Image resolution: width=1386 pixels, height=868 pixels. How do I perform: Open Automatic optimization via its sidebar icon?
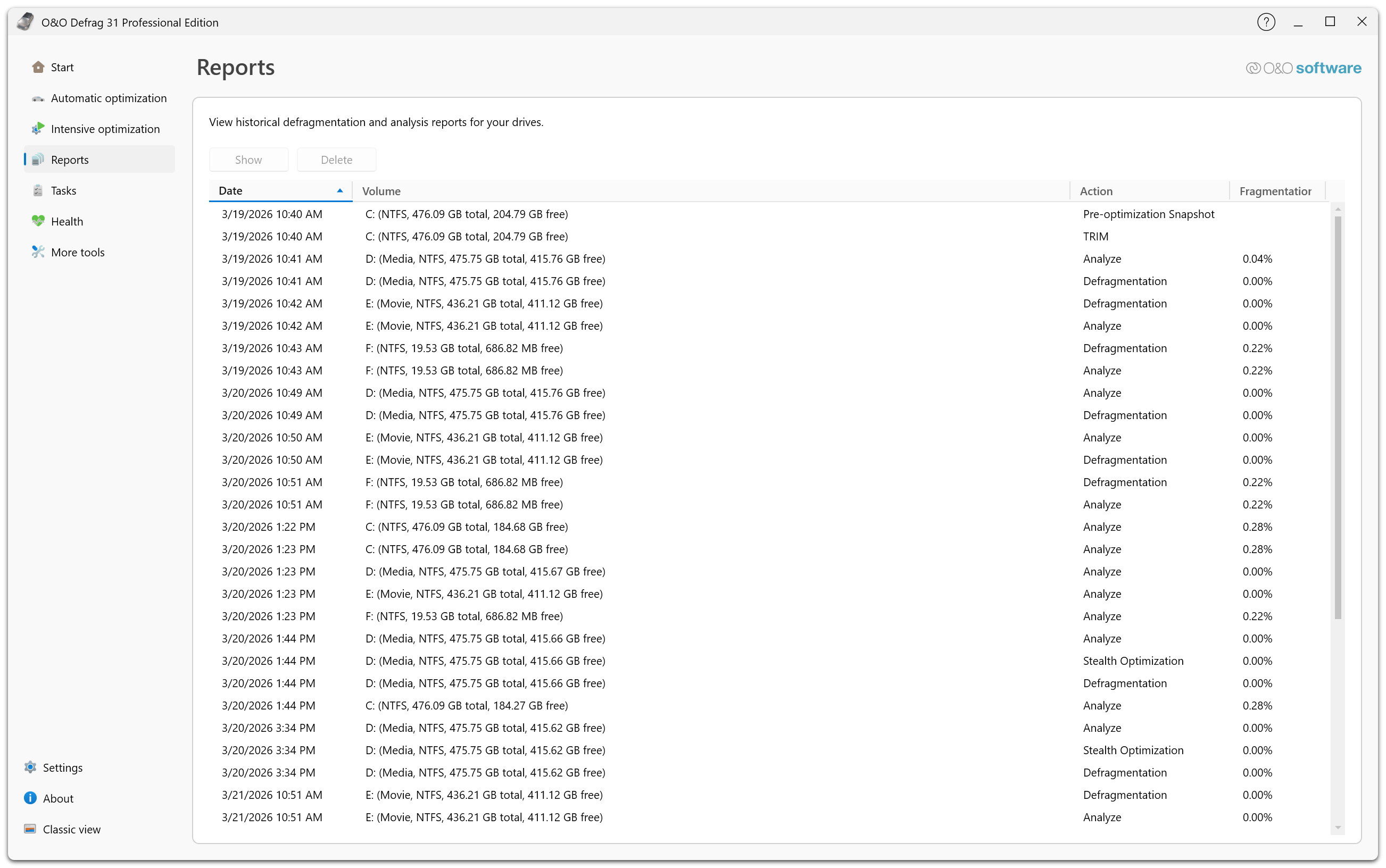(x=38, y=98)
